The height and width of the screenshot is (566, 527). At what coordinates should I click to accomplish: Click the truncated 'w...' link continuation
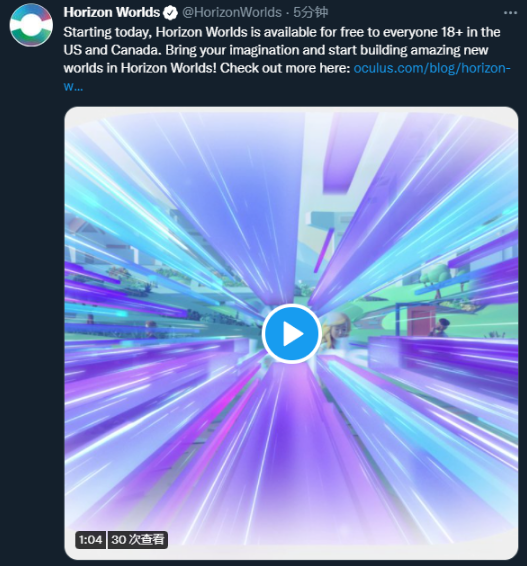73,86
